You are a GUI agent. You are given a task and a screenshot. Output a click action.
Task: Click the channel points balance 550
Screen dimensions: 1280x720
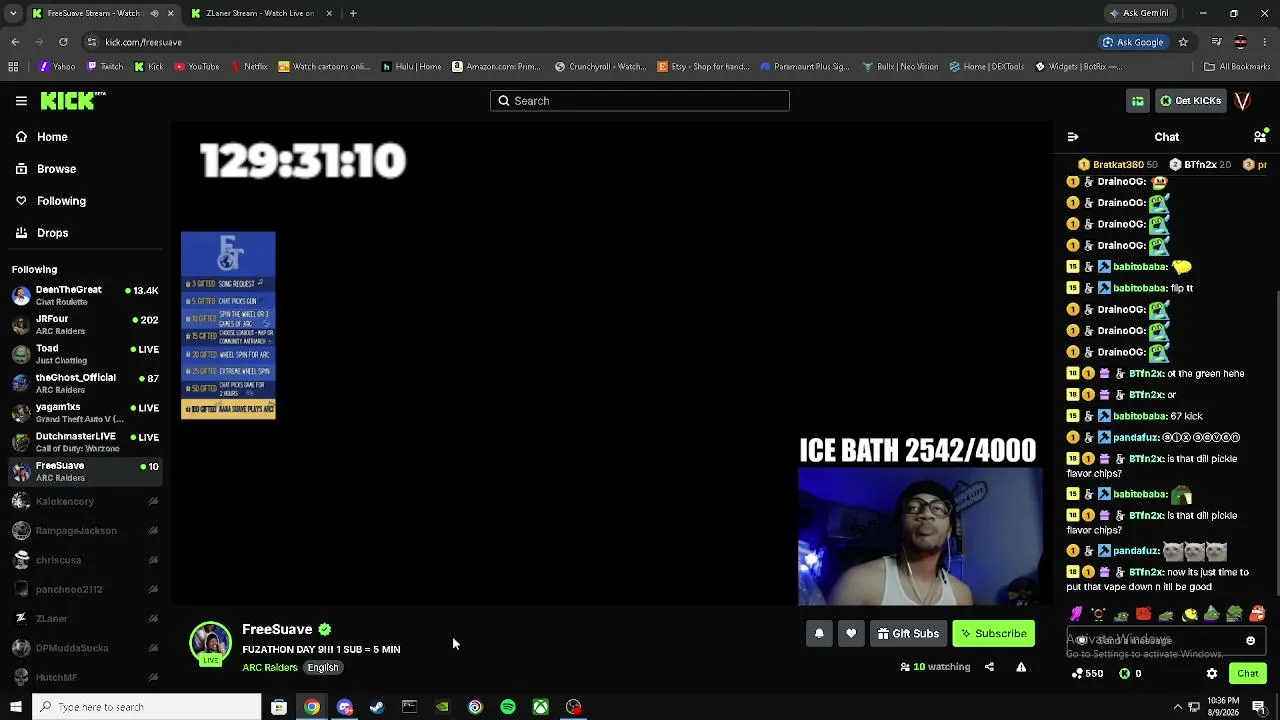coord(1087,674)
